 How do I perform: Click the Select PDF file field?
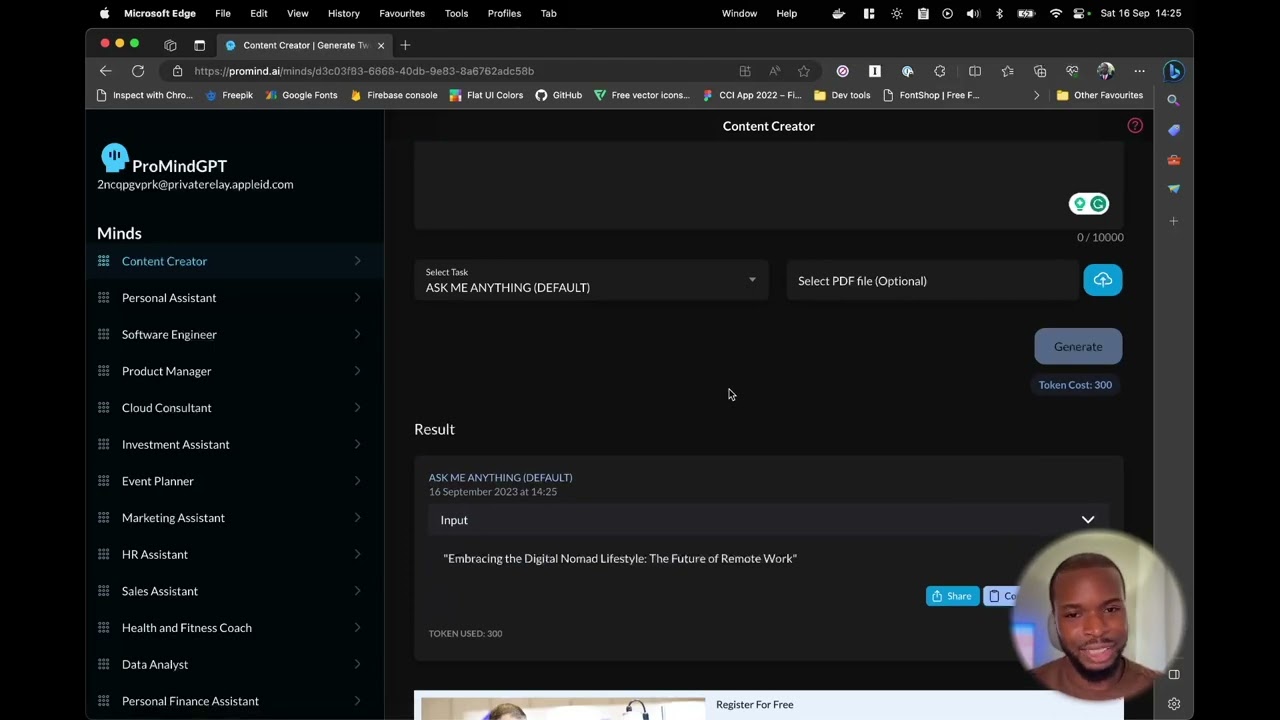coord(932,281)
